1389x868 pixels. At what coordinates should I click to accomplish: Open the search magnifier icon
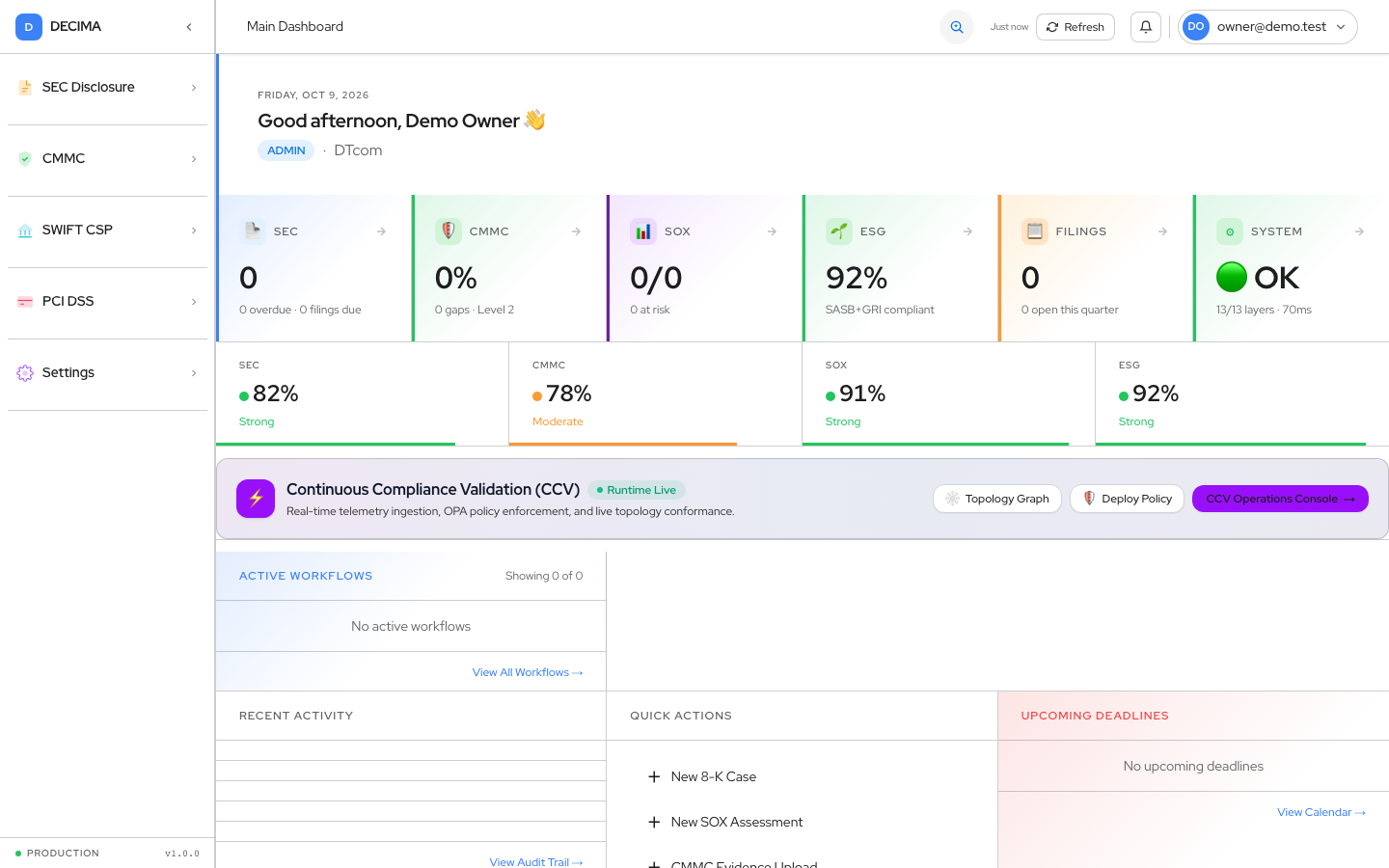pos(956,27)
